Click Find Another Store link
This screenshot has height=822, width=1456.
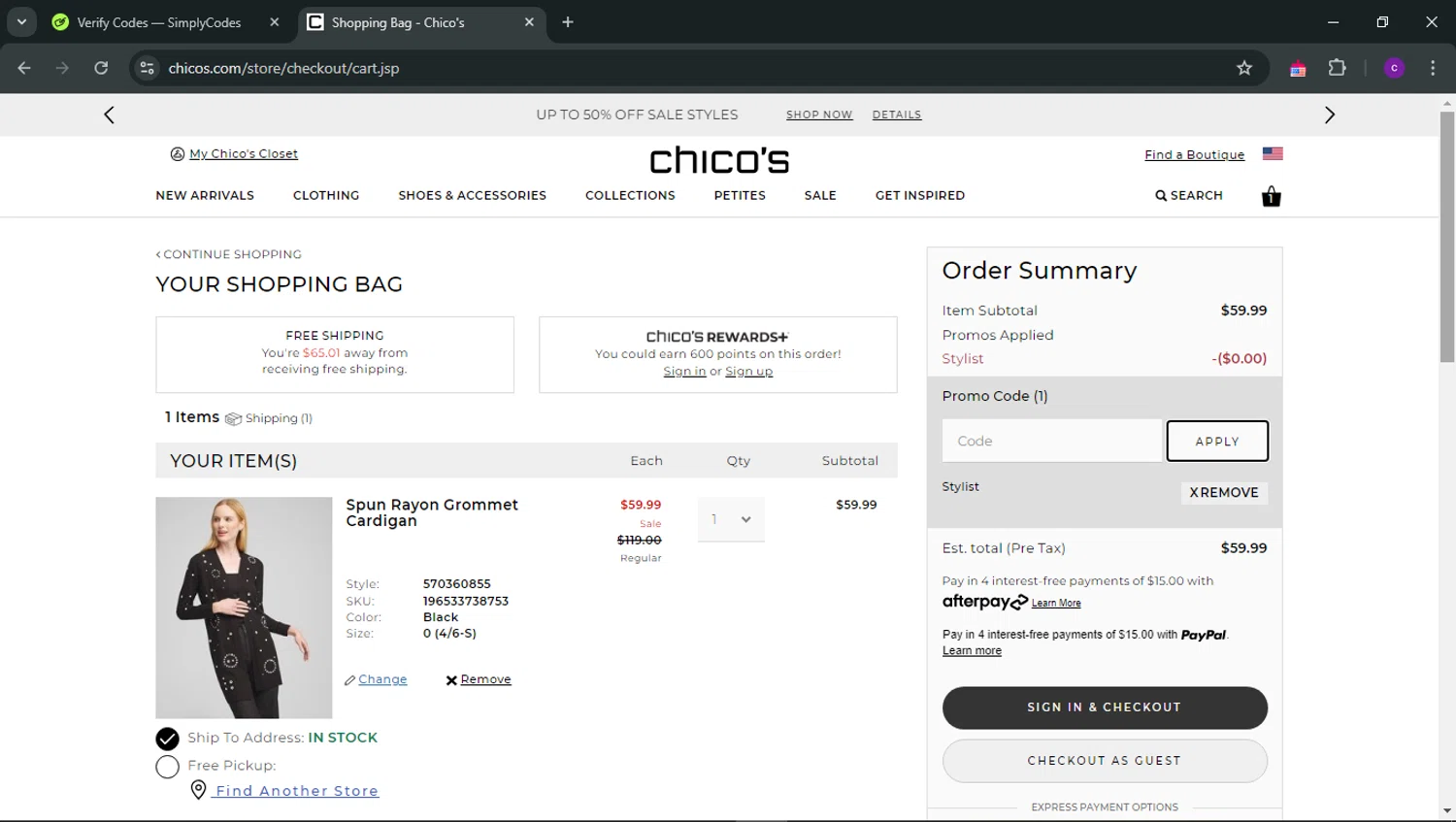(x=297, y=791)
